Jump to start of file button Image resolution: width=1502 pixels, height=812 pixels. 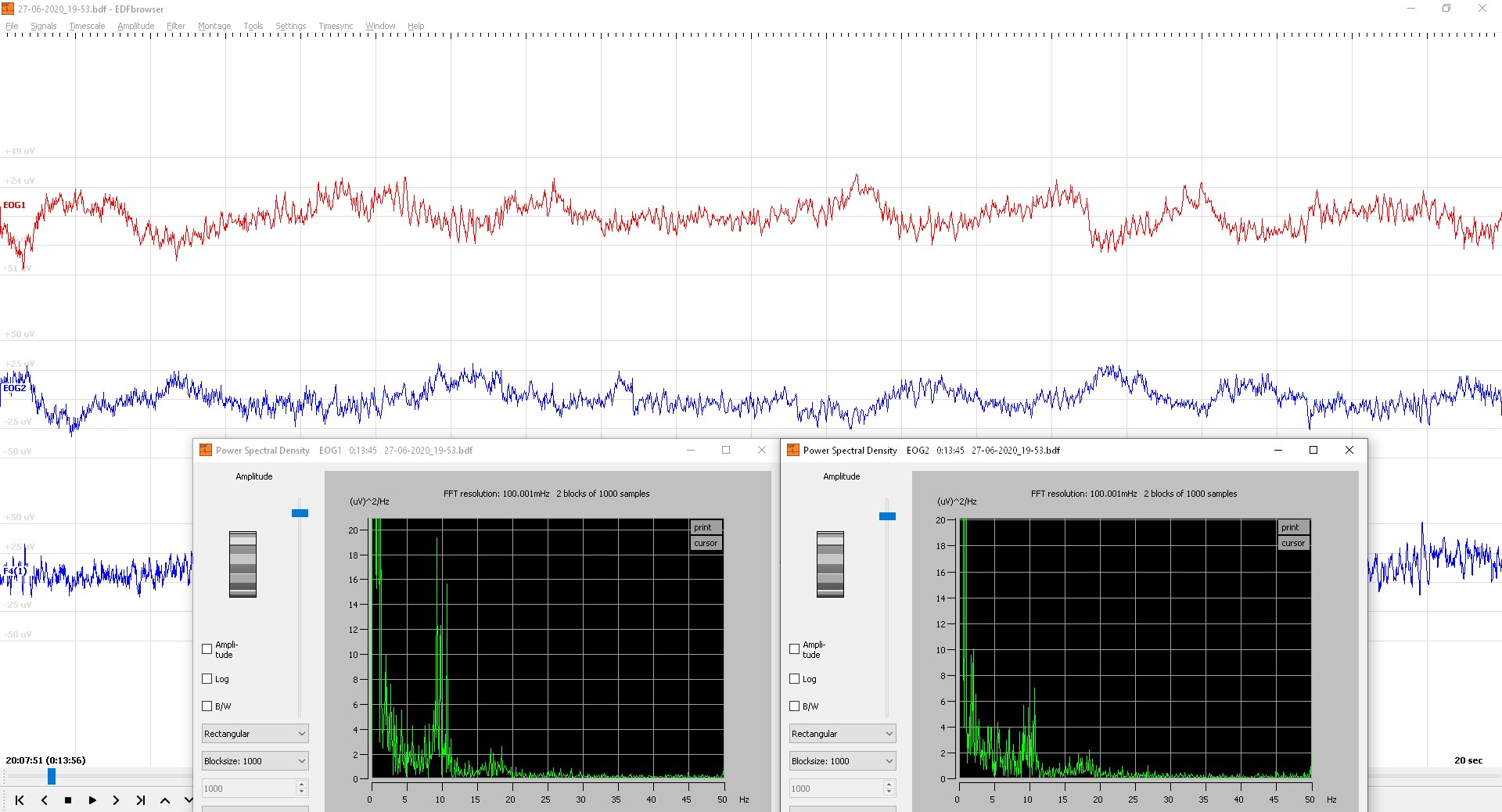pos(20,800)
